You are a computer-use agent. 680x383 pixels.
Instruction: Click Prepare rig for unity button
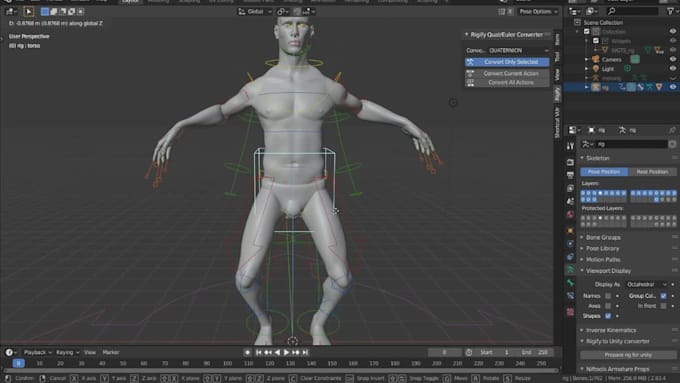click(628, 355)
